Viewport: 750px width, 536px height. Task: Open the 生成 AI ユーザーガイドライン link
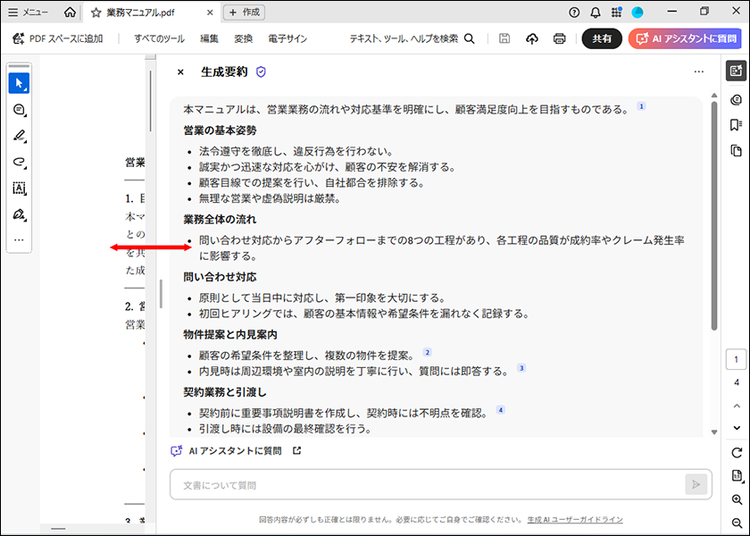575,520
